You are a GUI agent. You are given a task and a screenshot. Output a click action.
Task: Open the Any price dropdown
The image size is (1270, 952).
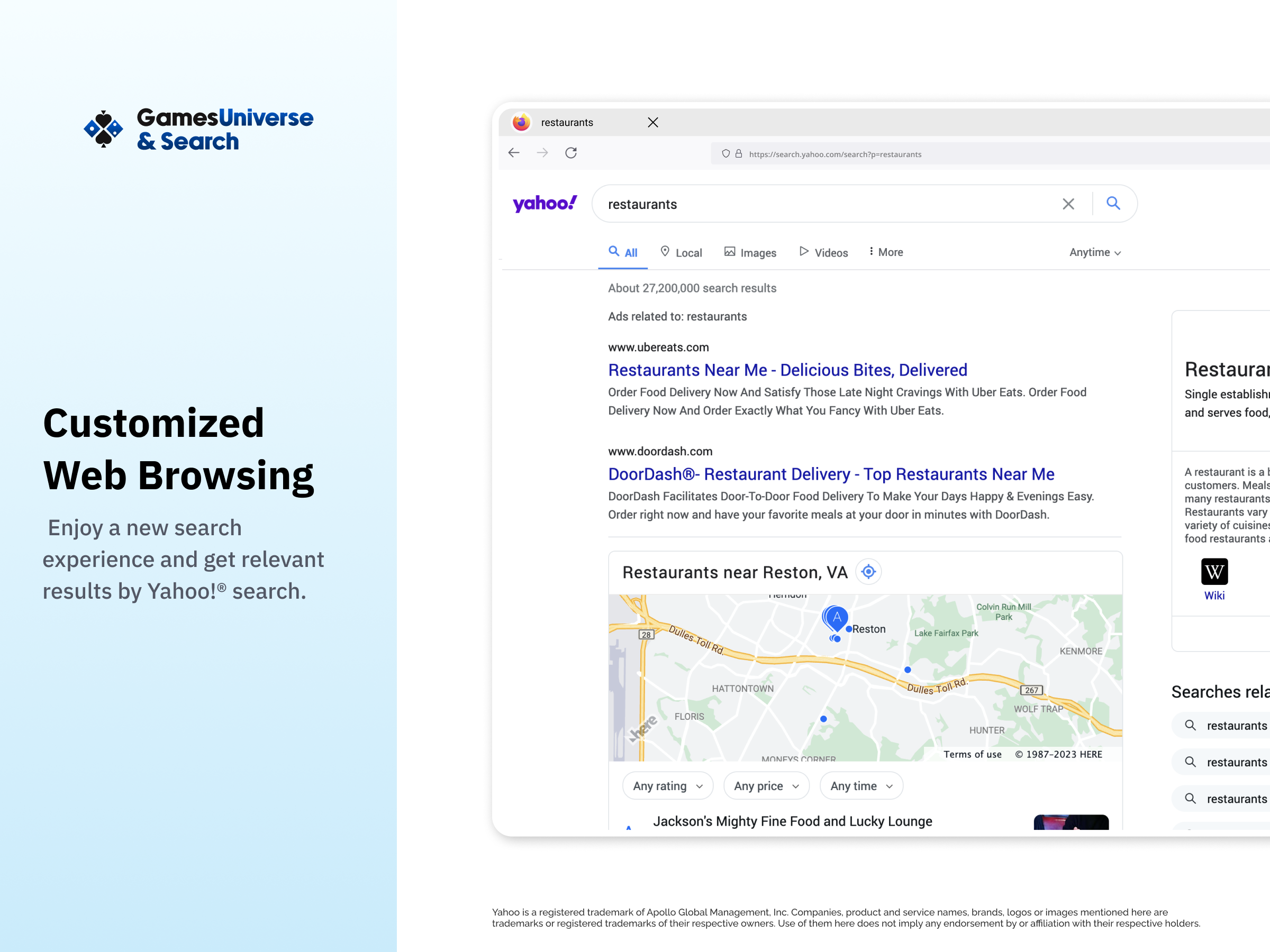766,786
